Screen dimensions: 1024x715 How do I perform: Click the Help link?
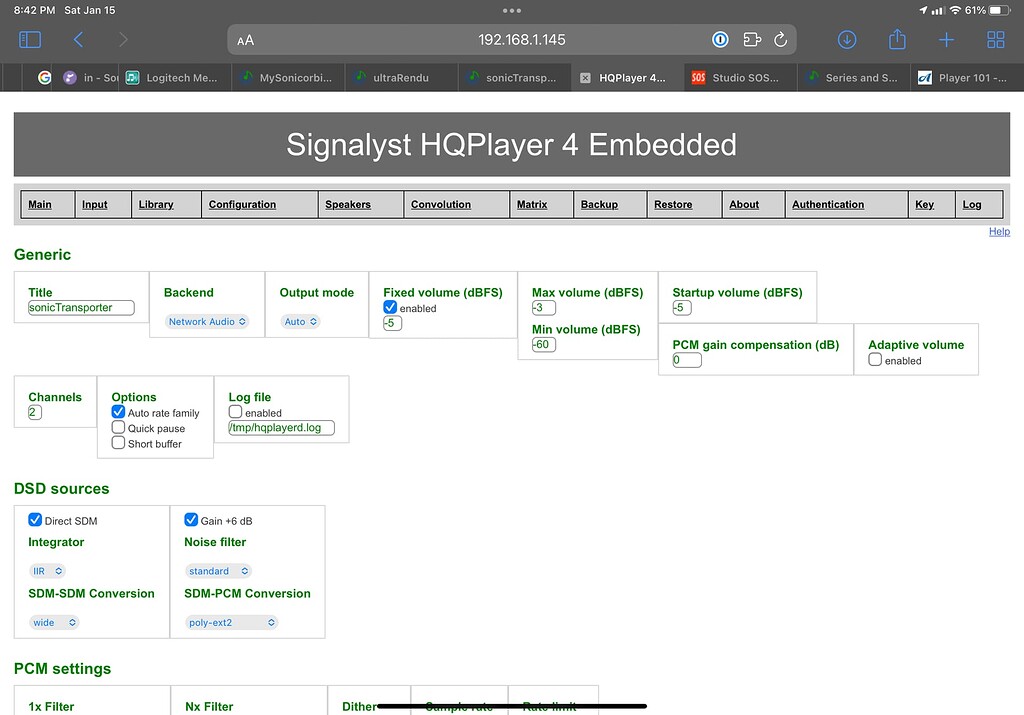[999, 231]
